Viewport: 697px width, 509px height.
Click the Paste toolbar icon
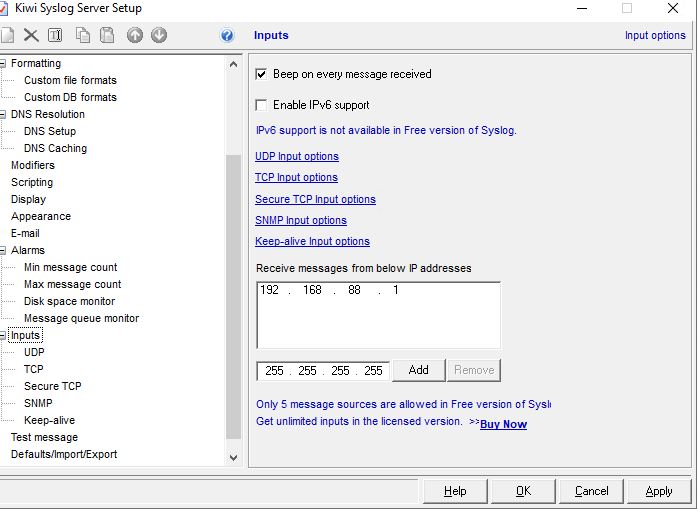107,35
